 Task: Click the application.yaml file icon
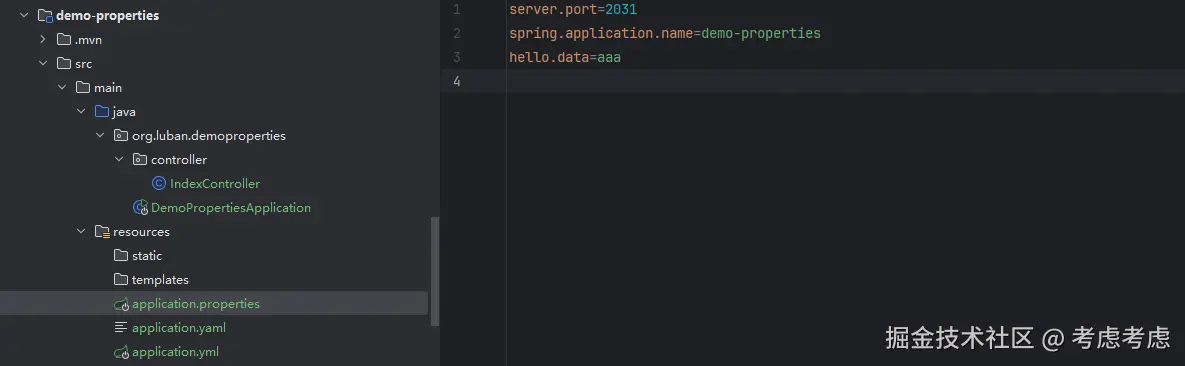click(121, 327)
